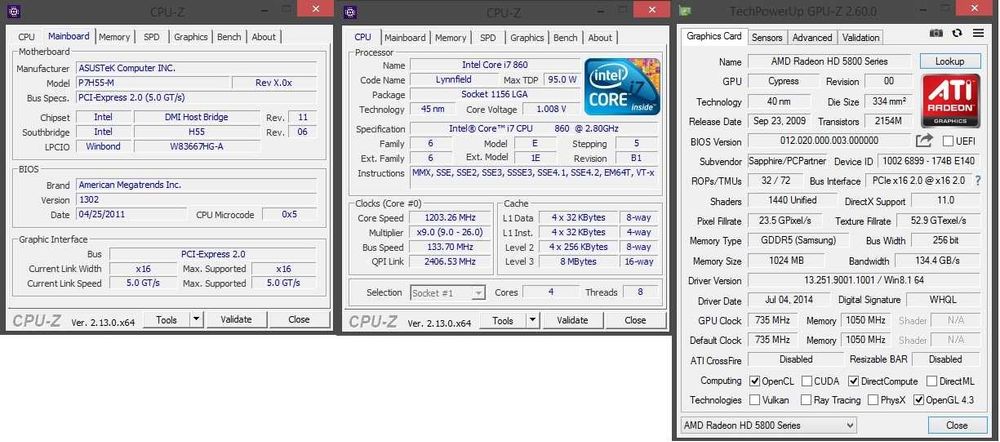Click Validate in the middle CPU-Z window

click(572, 320)
